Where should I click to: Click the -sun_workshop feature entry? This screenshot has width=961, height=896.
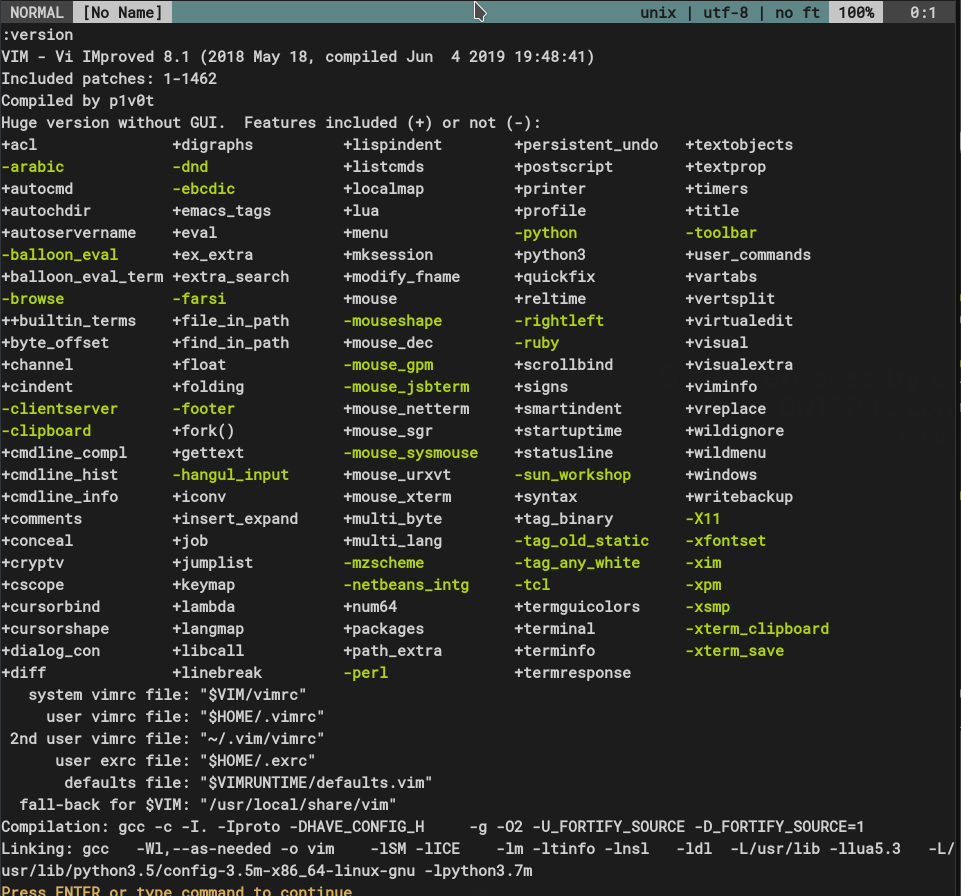click(573, 475)
